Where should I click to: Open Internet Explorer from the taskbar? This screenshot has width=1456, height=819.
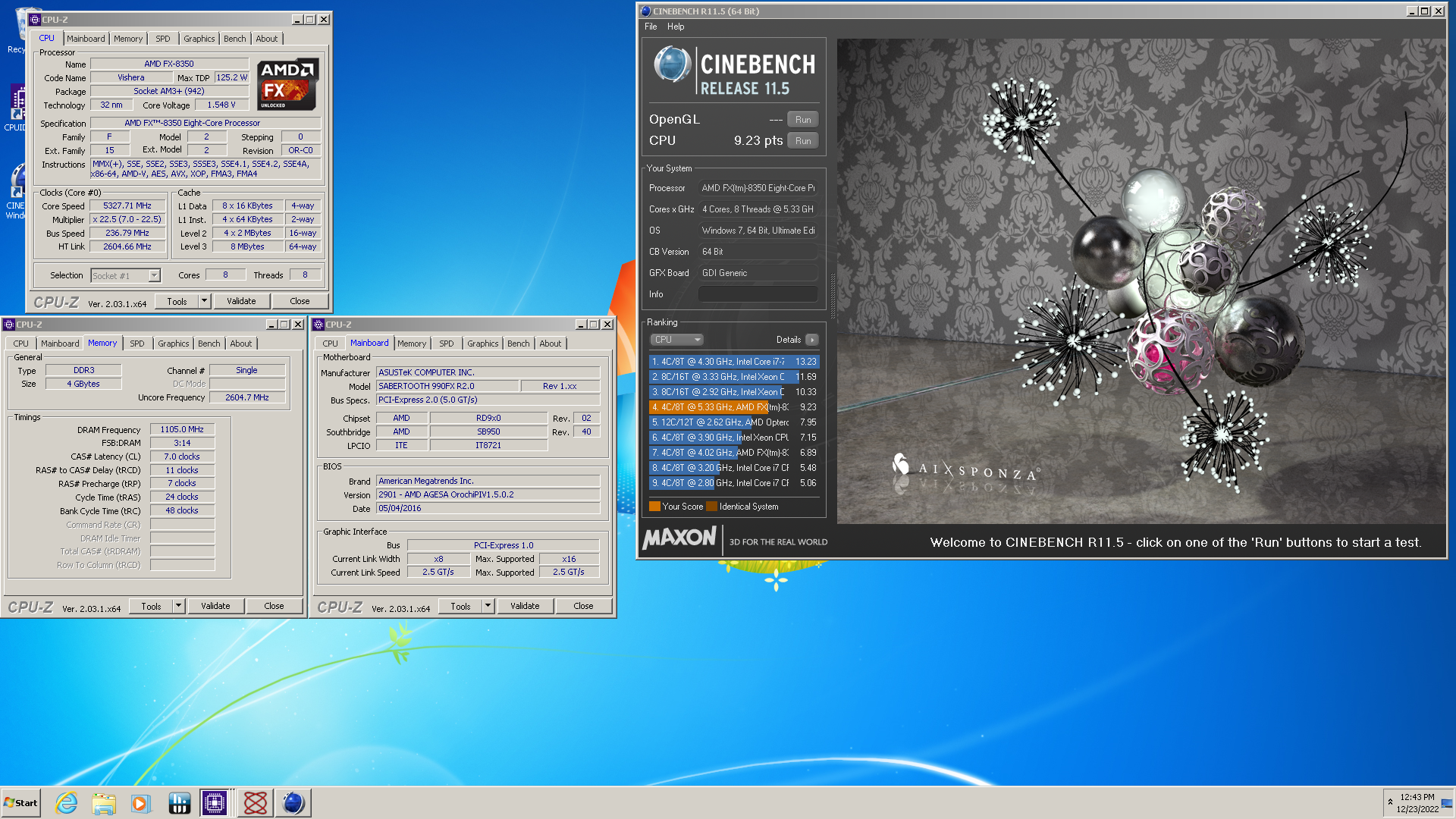point(67,803)
